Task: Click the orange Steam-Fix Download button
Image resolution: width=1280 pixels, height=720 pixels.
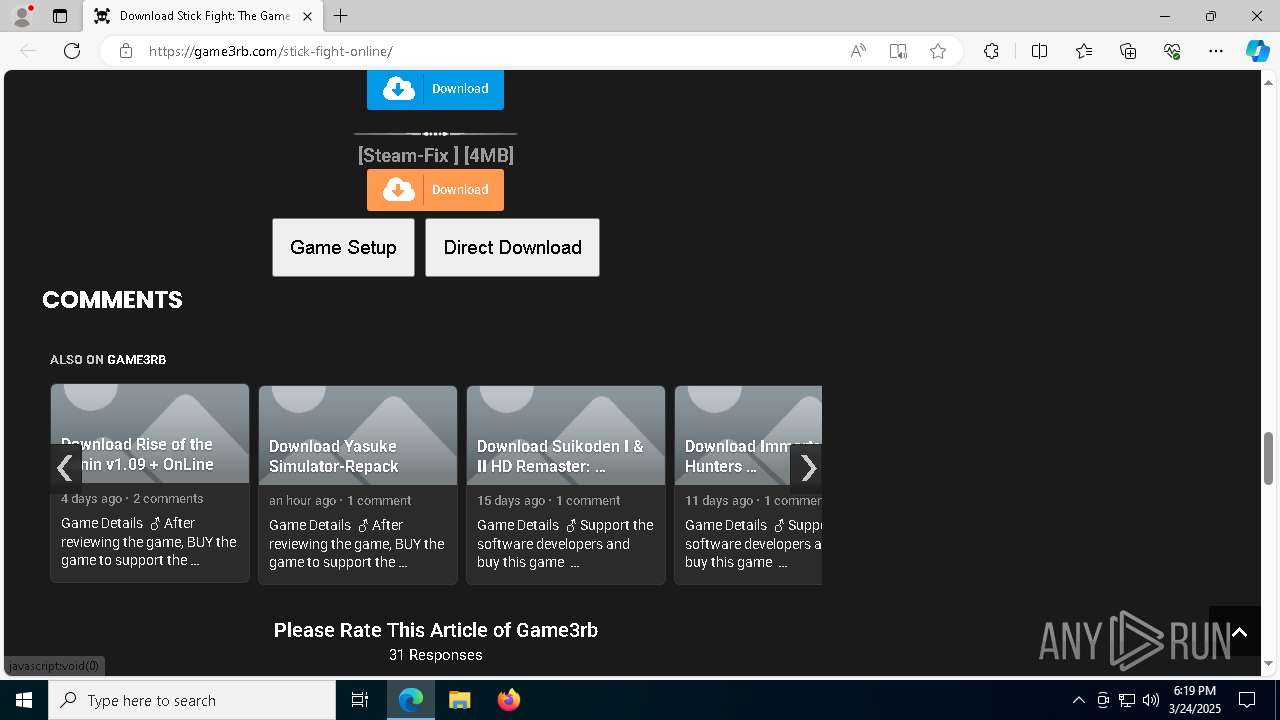Action: click(x=435, y=190)
